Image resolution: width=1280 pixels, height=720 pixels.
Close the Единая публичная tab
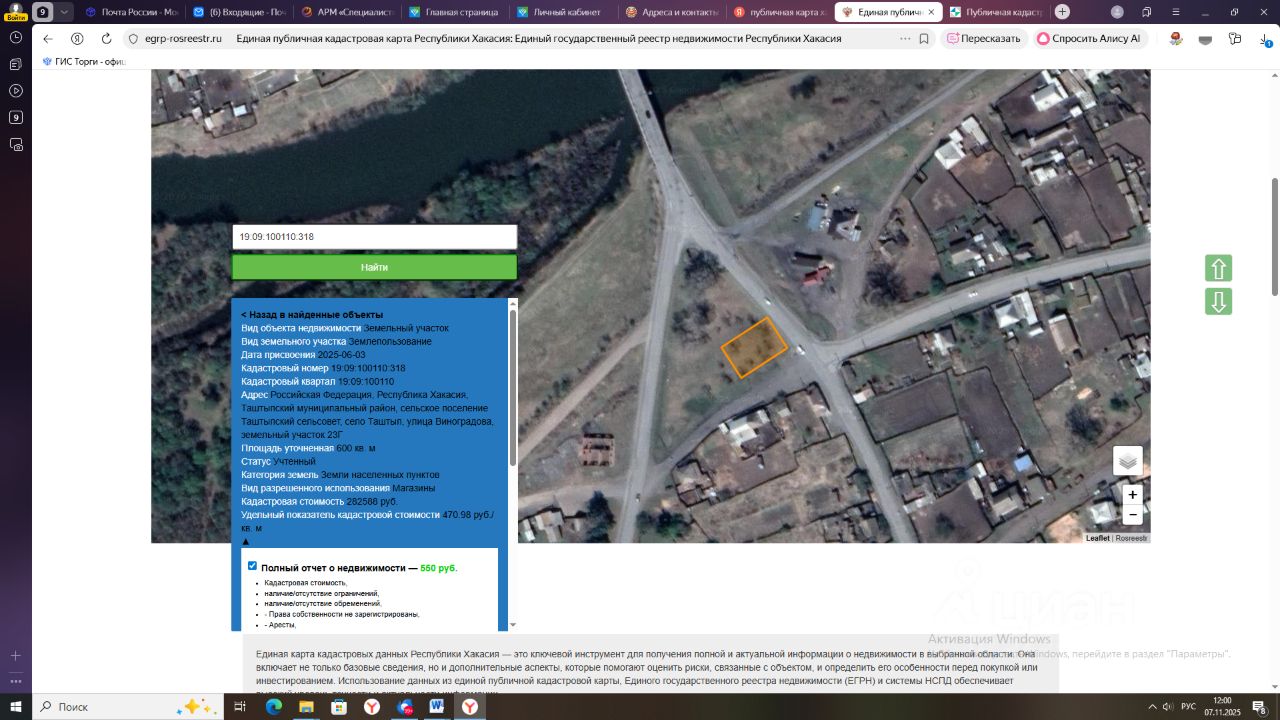[x=932, y=12]
